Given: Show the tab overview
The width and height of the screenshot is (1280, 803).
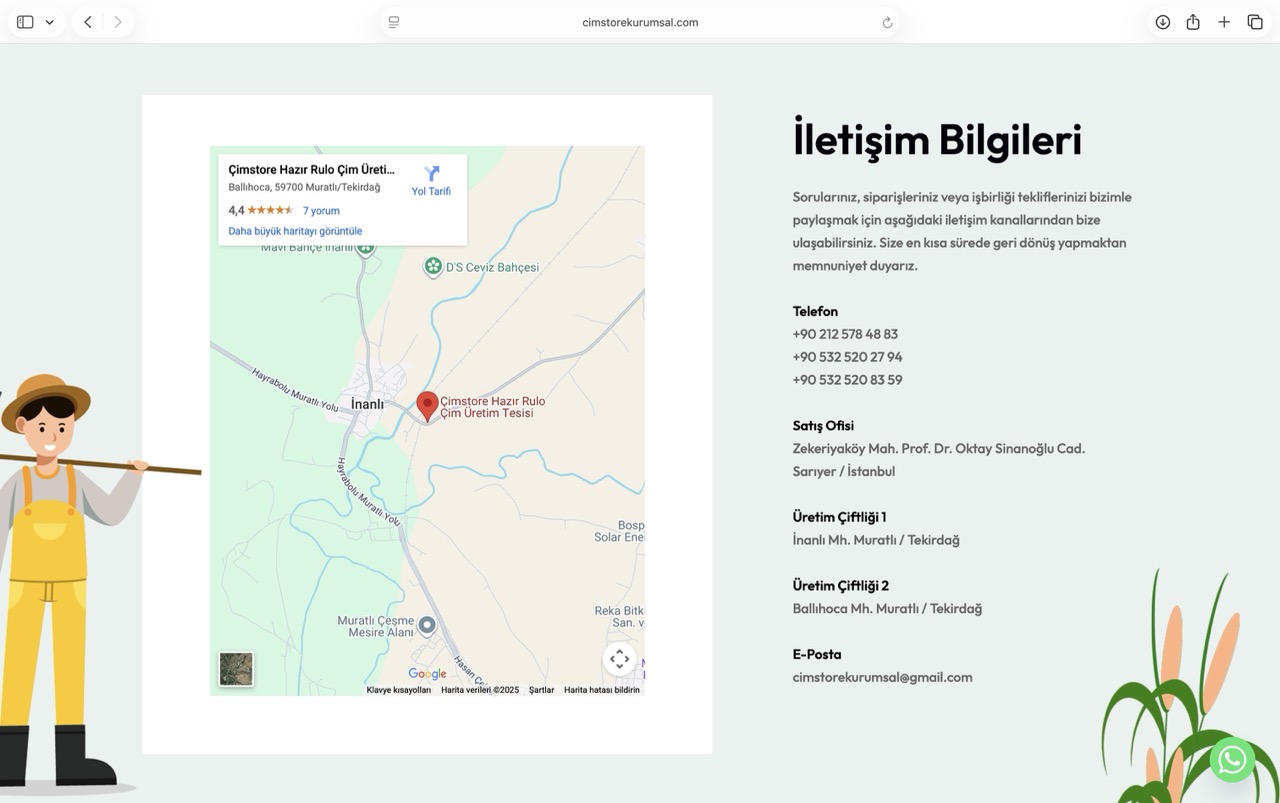Looking at the screenshot, I should [x=1255, y=22].
